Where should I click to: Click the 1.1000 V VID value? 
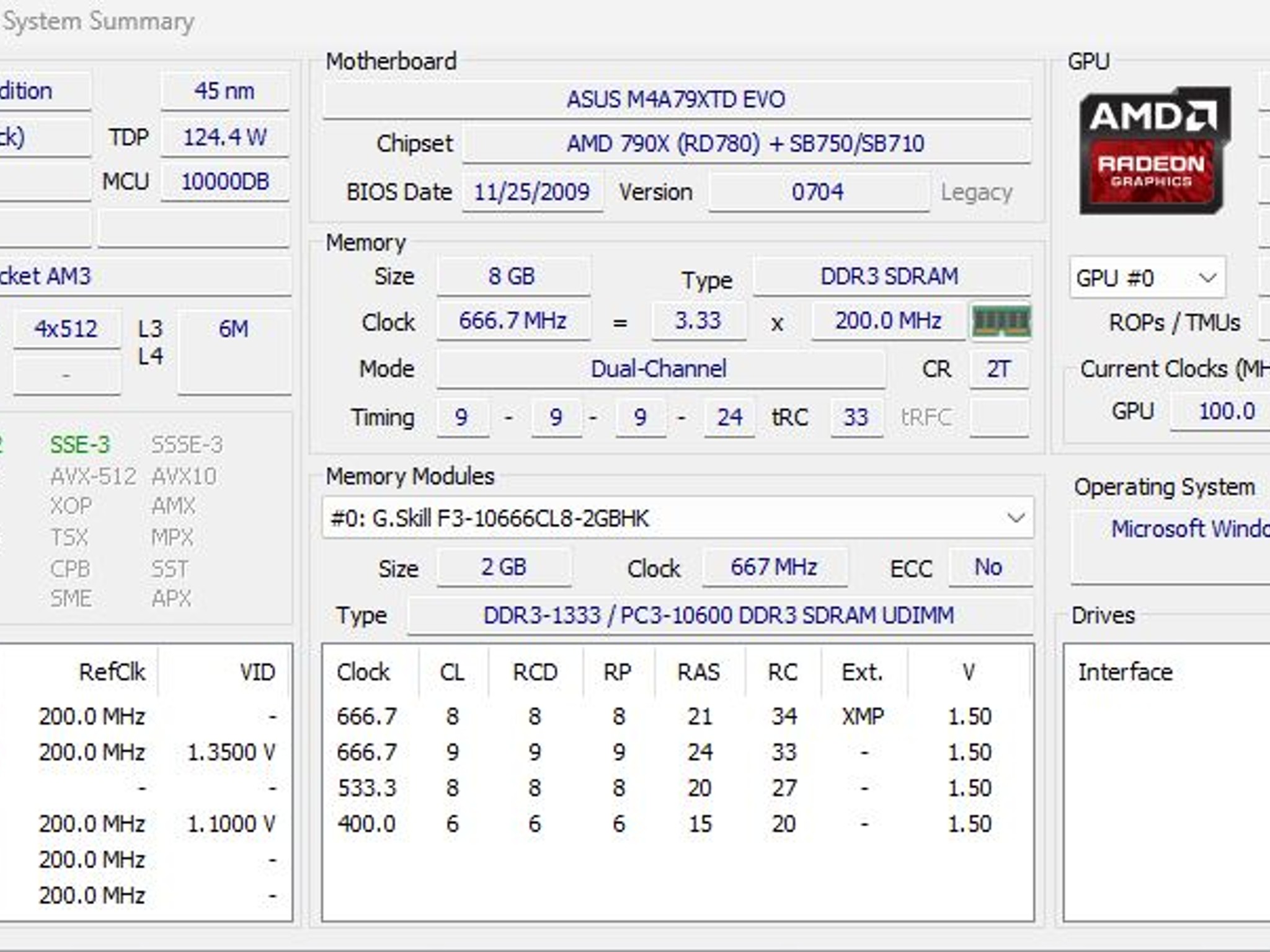[231, 824]
